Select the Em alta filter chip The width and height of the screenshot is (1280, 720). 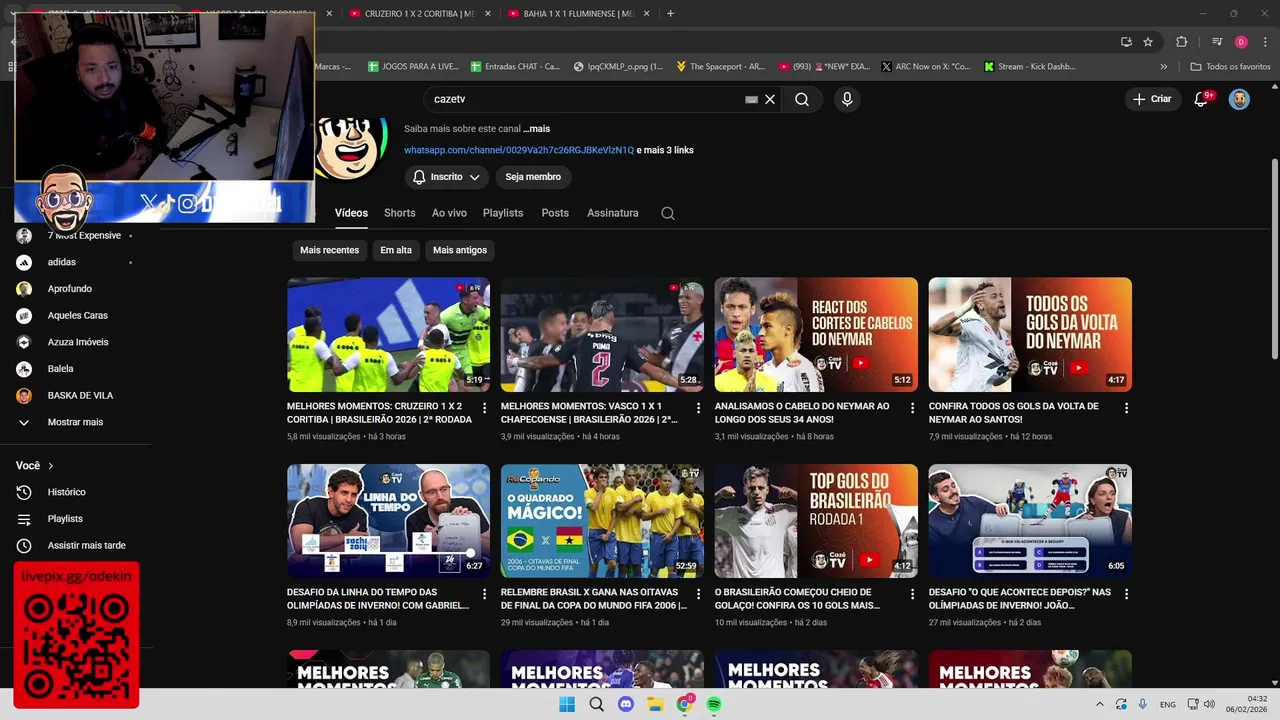pos(396,250)
